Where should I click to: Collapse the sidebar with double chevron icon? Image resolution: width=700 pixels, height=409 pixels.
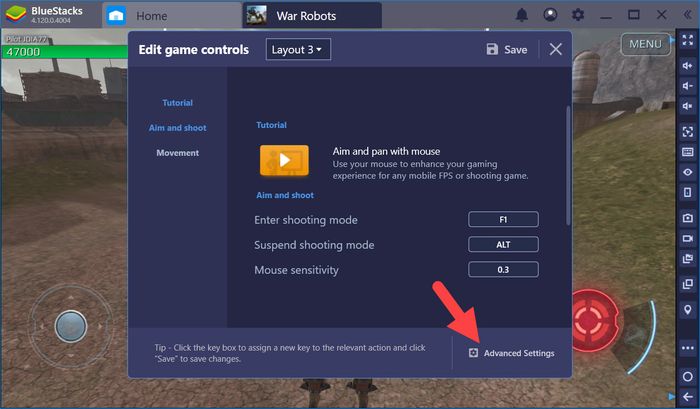[688, 15]
